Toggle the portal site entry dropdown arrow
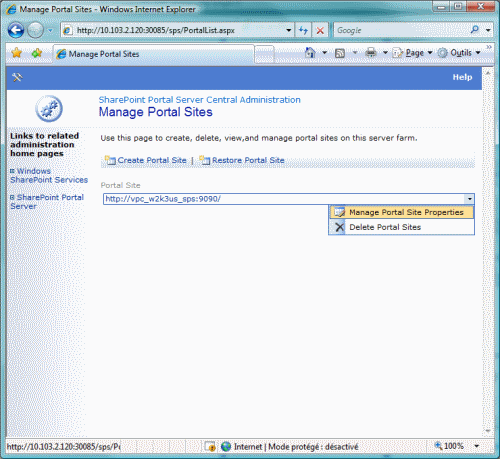 click(x=469, y=199)
